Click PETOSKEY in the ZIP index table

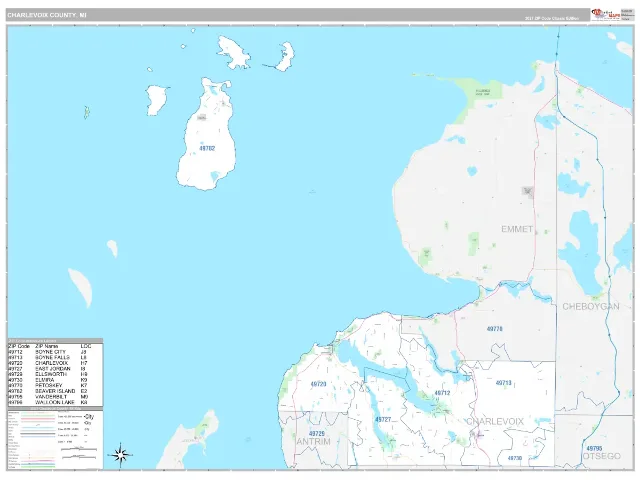[x=49, y=385]
